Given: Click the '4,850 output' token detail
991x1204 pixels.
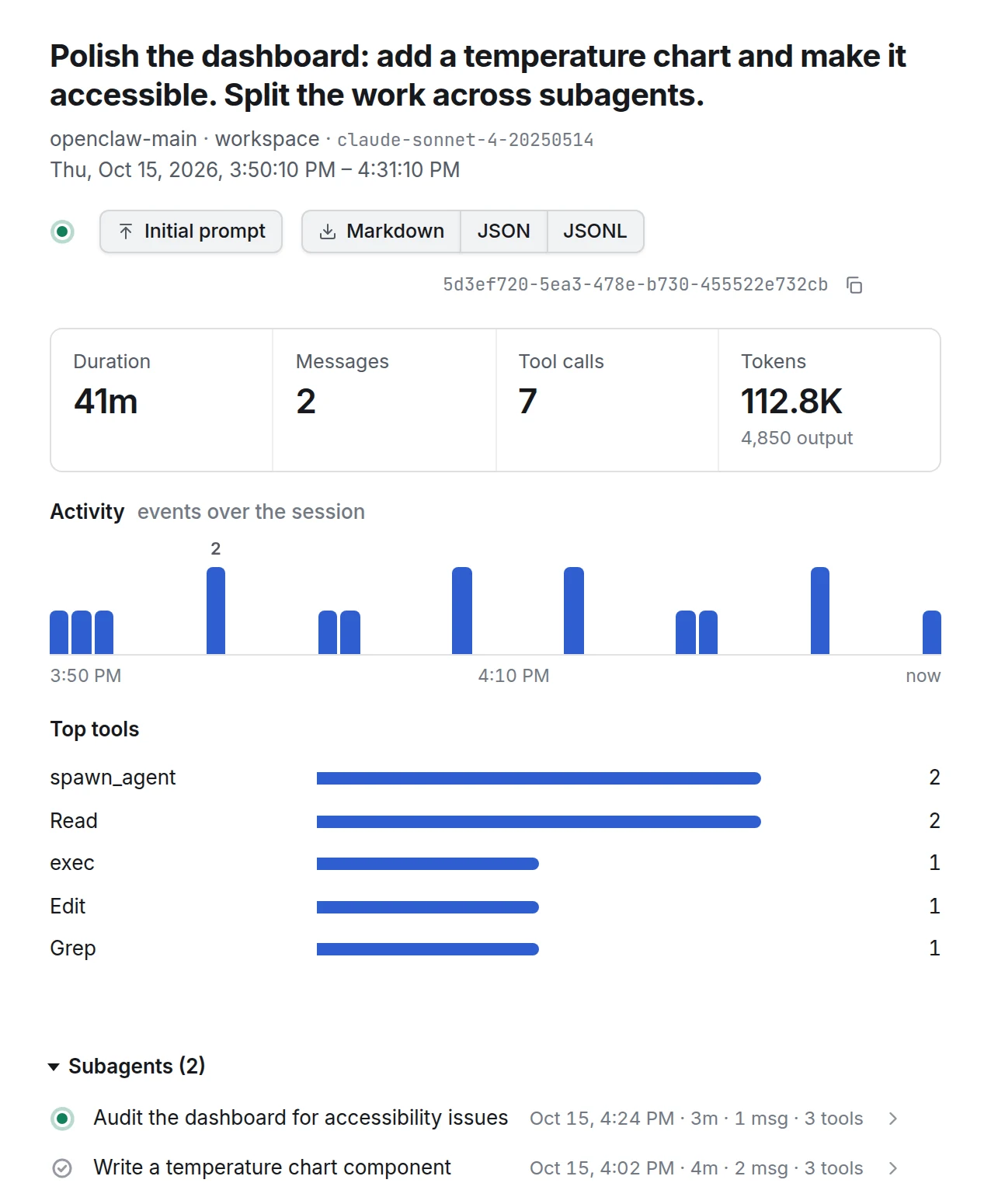Looking at the screenshot, I should [797, 438].
